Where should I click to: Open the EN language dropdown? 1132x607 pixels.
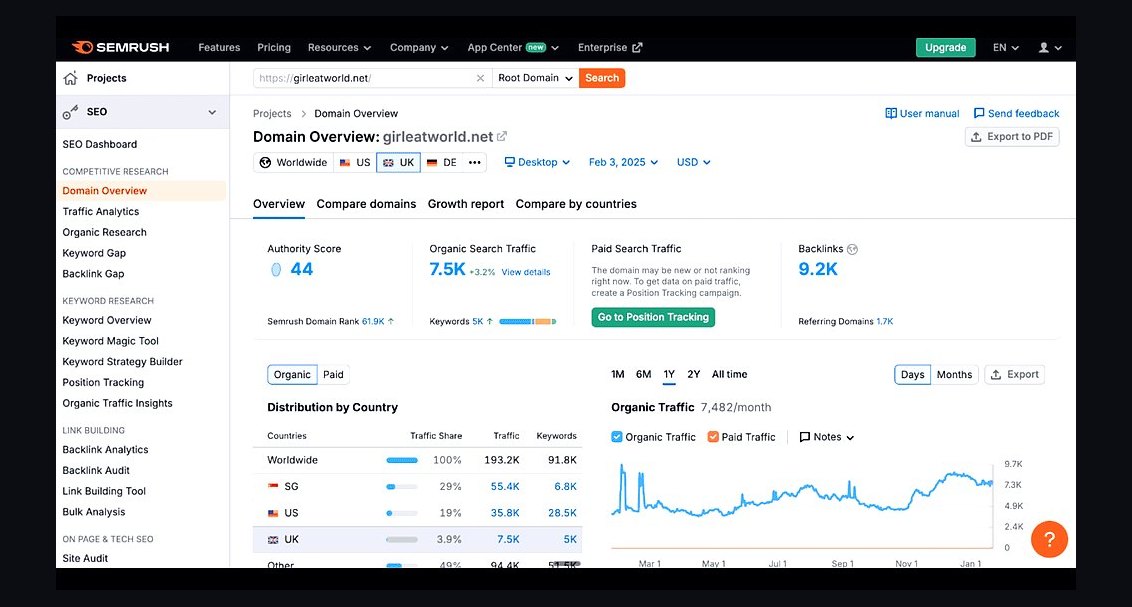tap(1006, 48)
